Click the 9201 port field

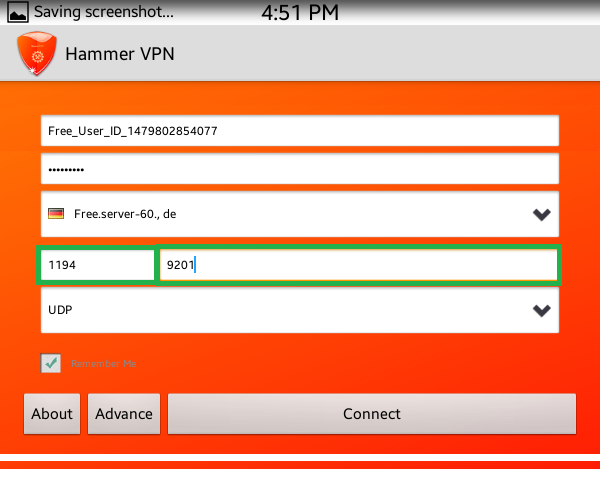click(358, 265)
